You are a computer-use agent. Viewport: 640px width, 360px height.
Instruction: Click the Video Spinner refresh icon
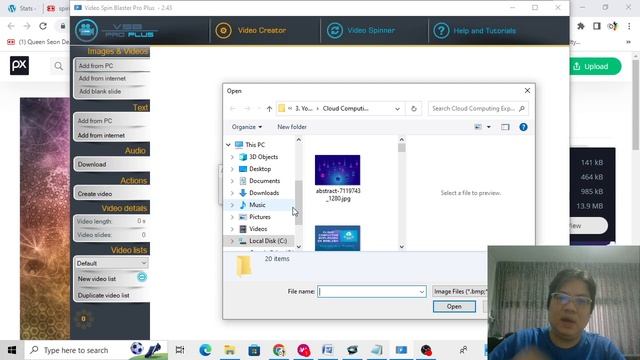pyautogui.click(x=335, y=31)
